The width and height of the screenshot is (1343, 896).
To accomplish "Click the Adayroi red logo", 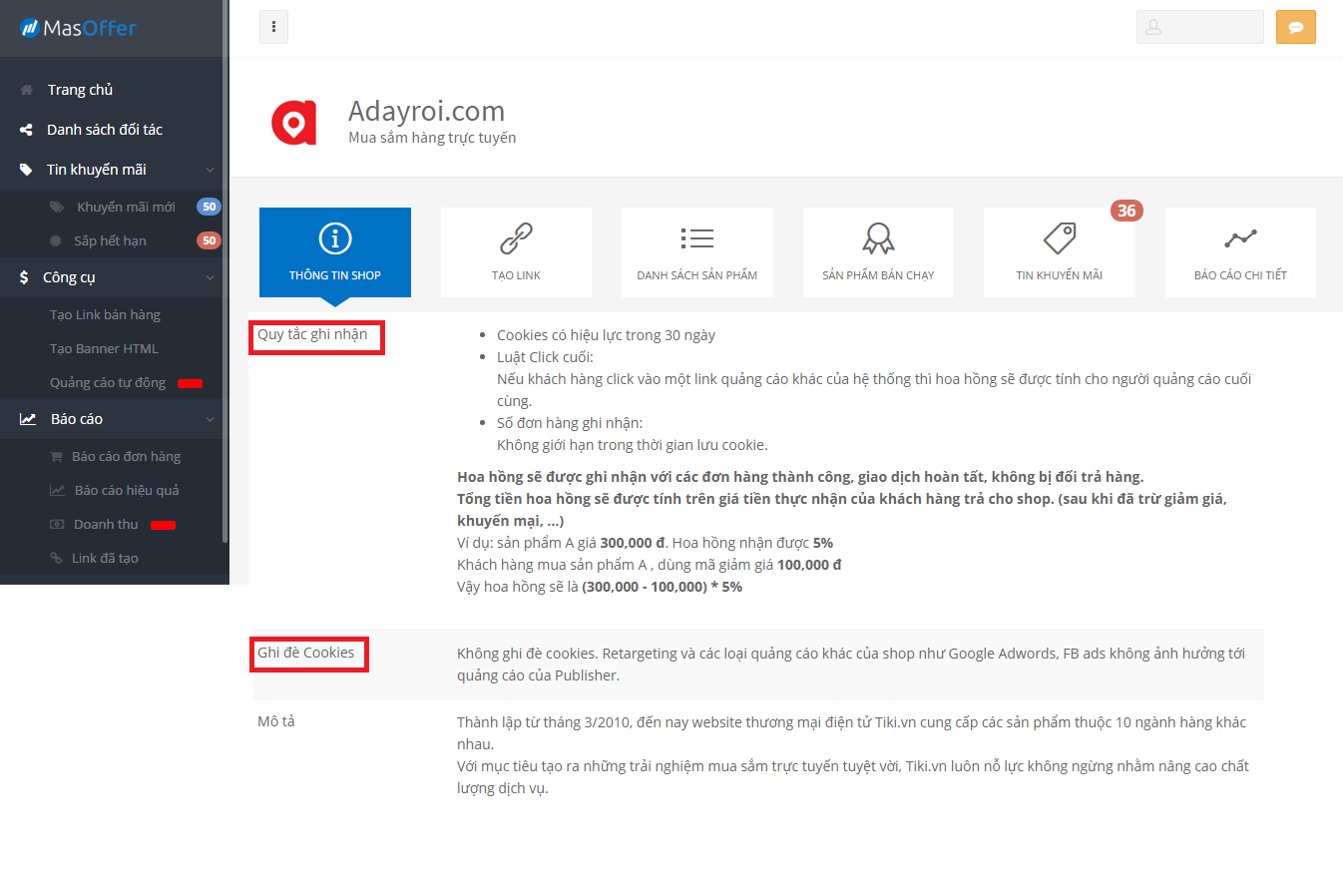I will click(x=293, y=123).
